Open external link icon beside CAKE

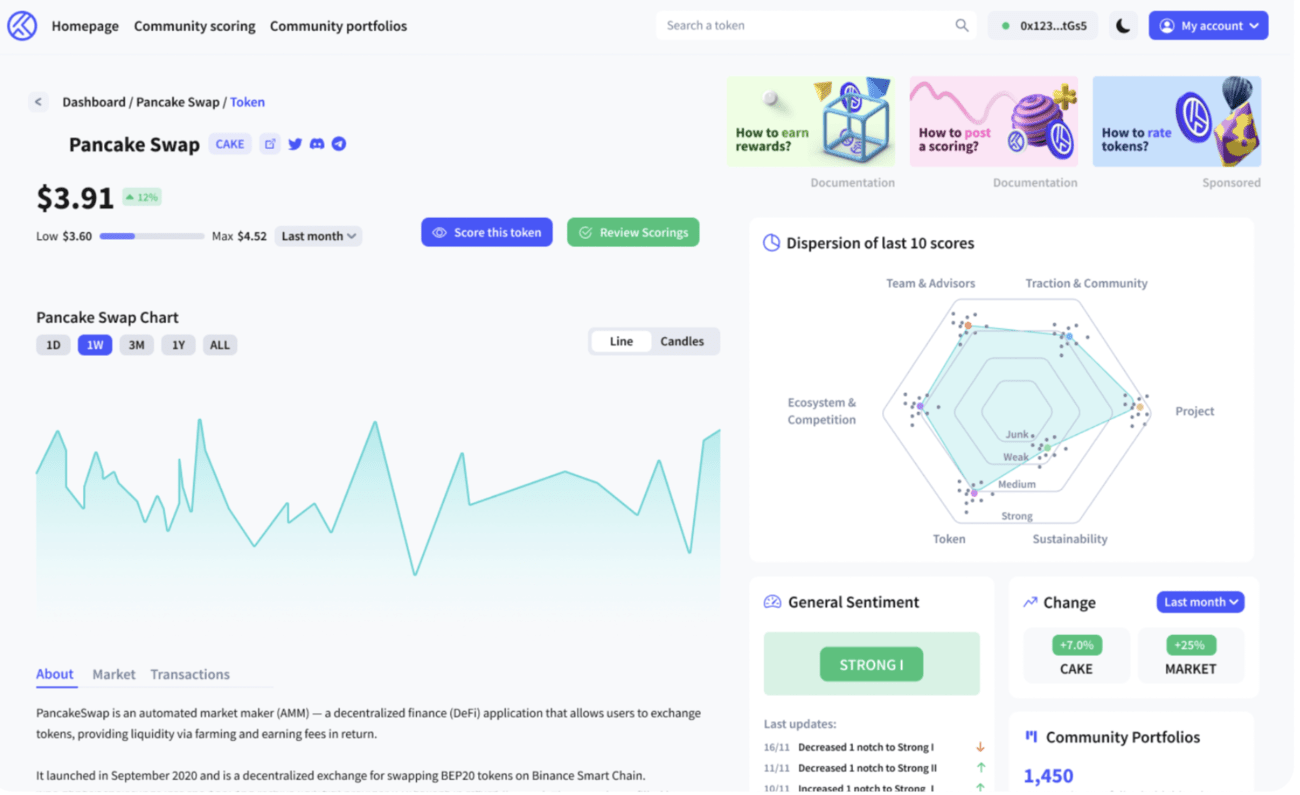[270, 144]
